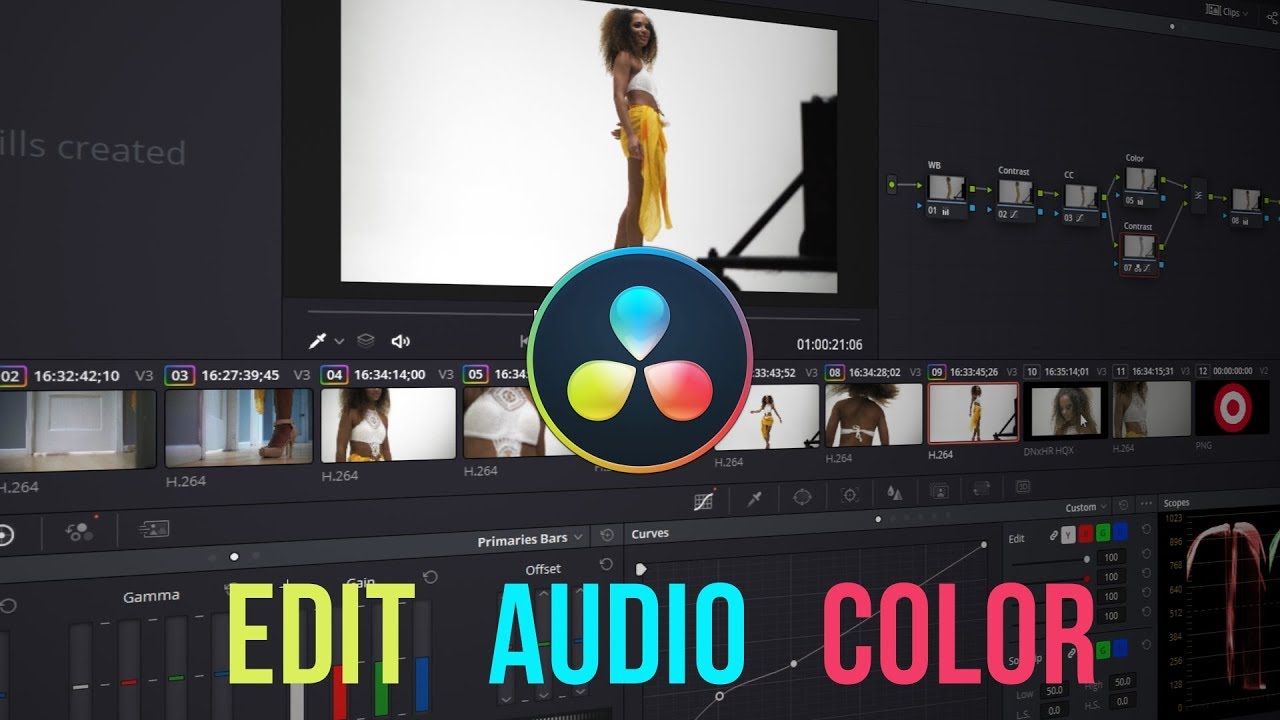Open the 3D stereoscopic palette icon
The width and height of the screenshot is (1280, 720).
(1023, 487)
